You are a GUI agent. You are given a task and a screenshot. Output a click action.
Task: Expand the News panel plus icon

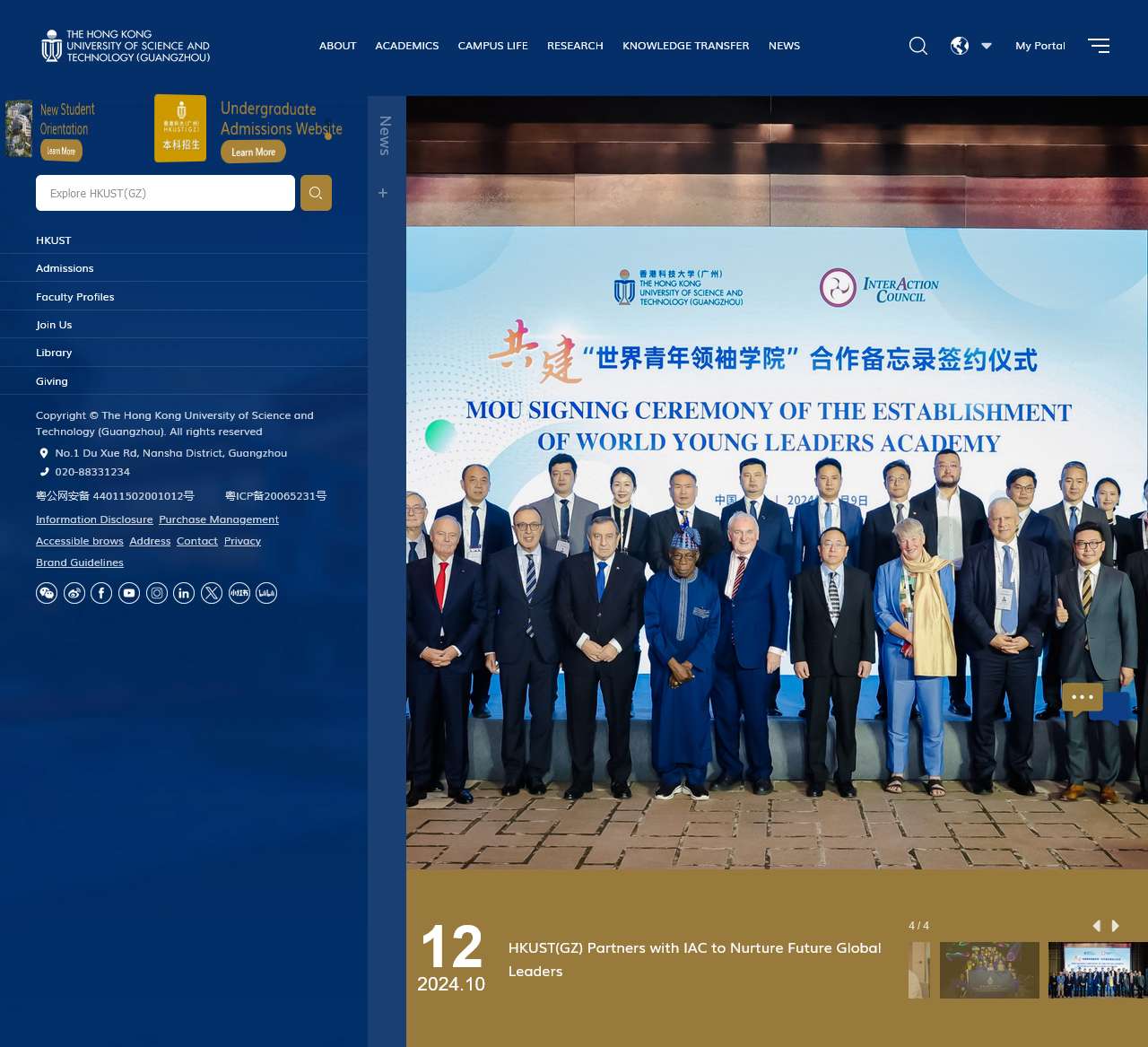pyautogui.click(x=383, y=193)
